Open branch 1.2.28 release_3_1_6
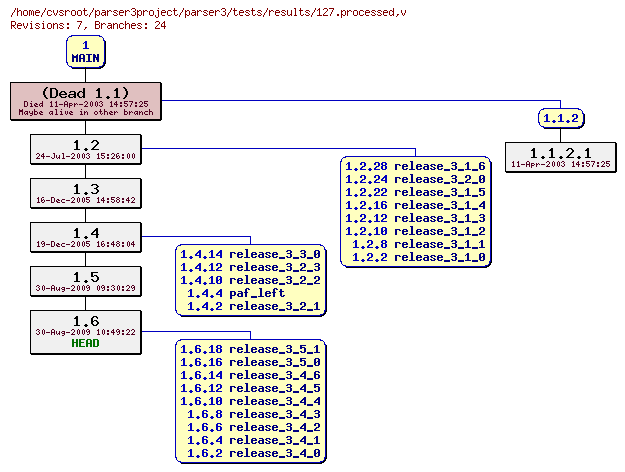The height and width of the screenshot is (472, 625). click(415, 166)
